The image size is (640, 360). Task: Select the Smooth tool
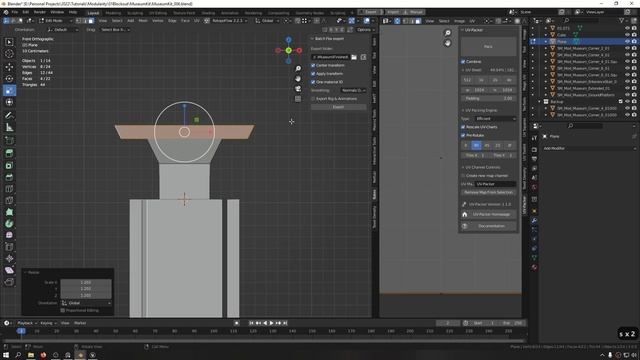pos(9,235)
